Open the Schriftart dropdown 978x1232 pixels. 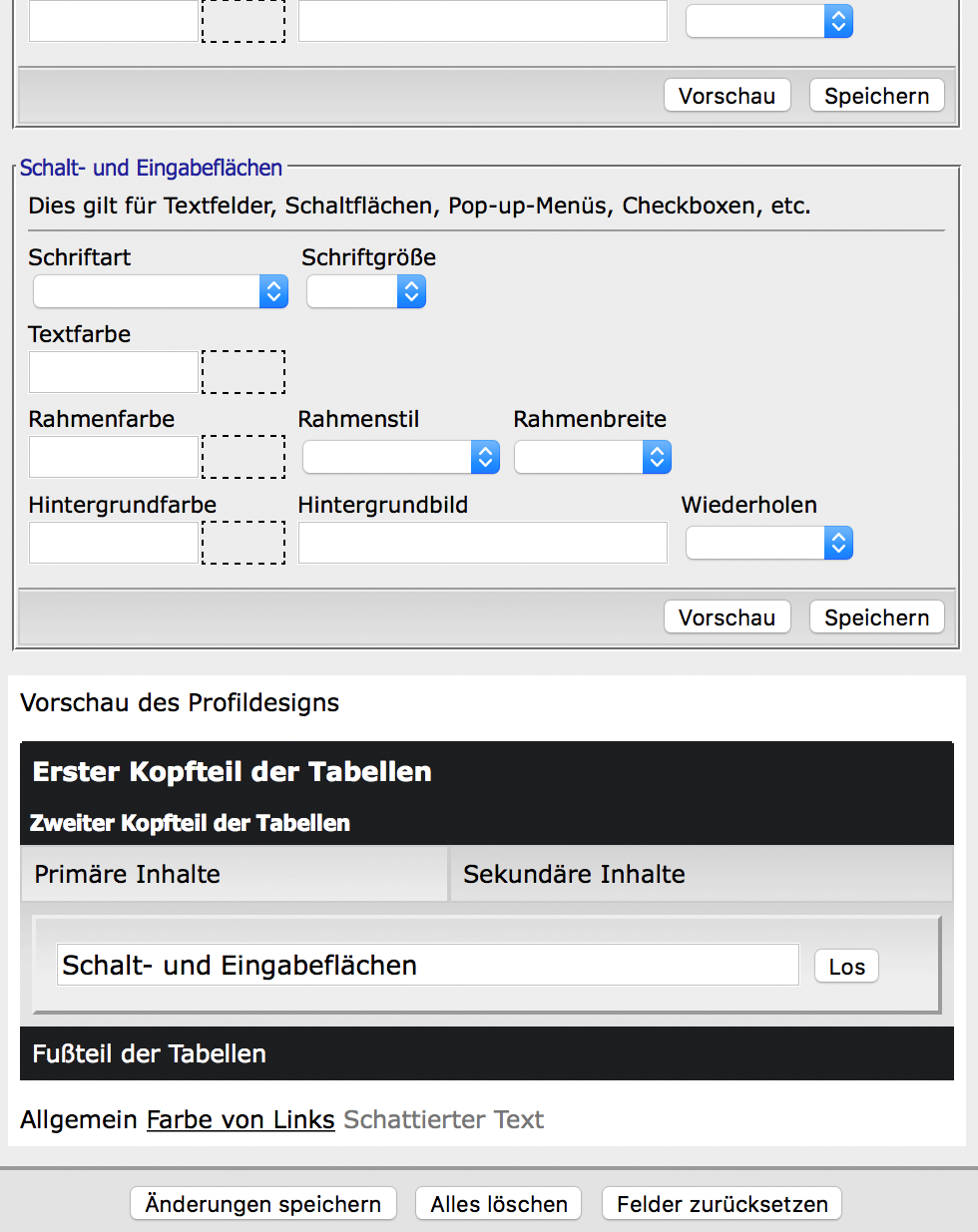tap(161, 291)
